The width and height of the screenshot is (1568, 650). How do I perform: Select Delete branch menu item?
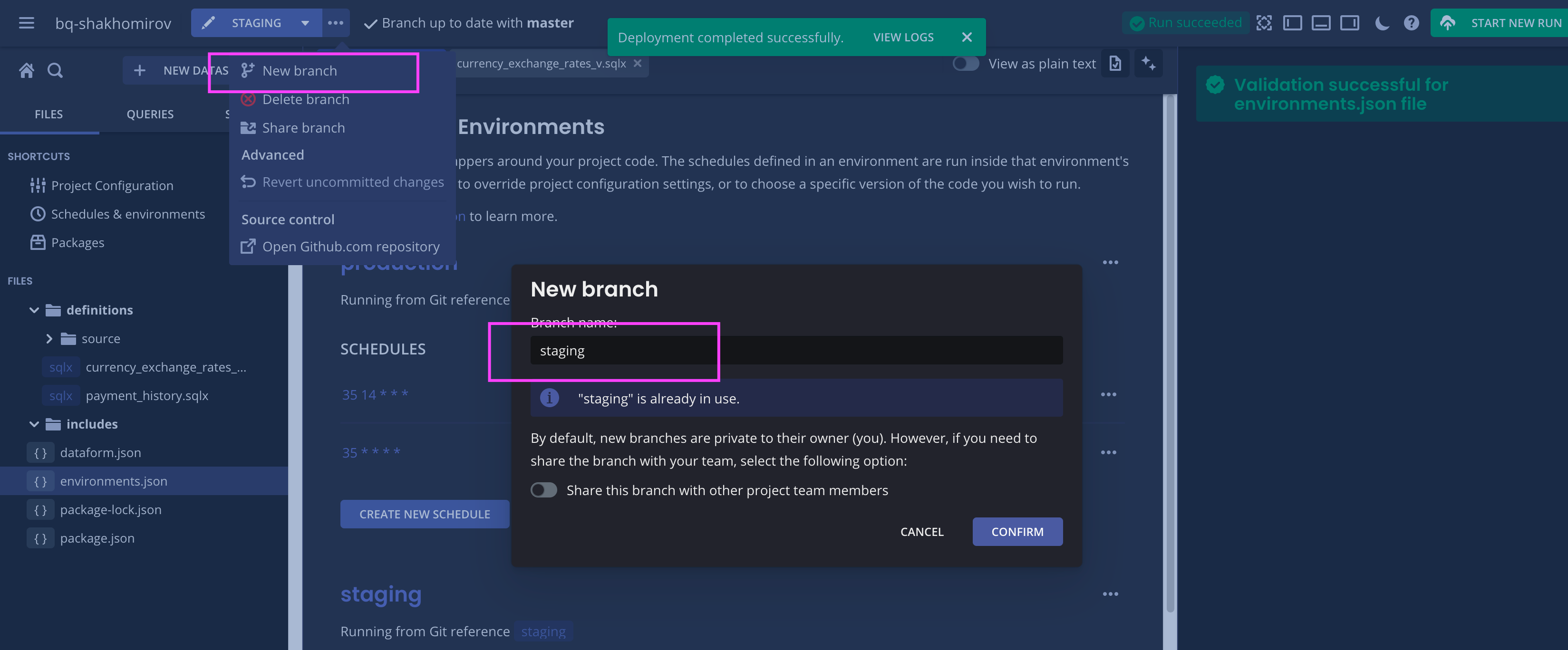305,99
